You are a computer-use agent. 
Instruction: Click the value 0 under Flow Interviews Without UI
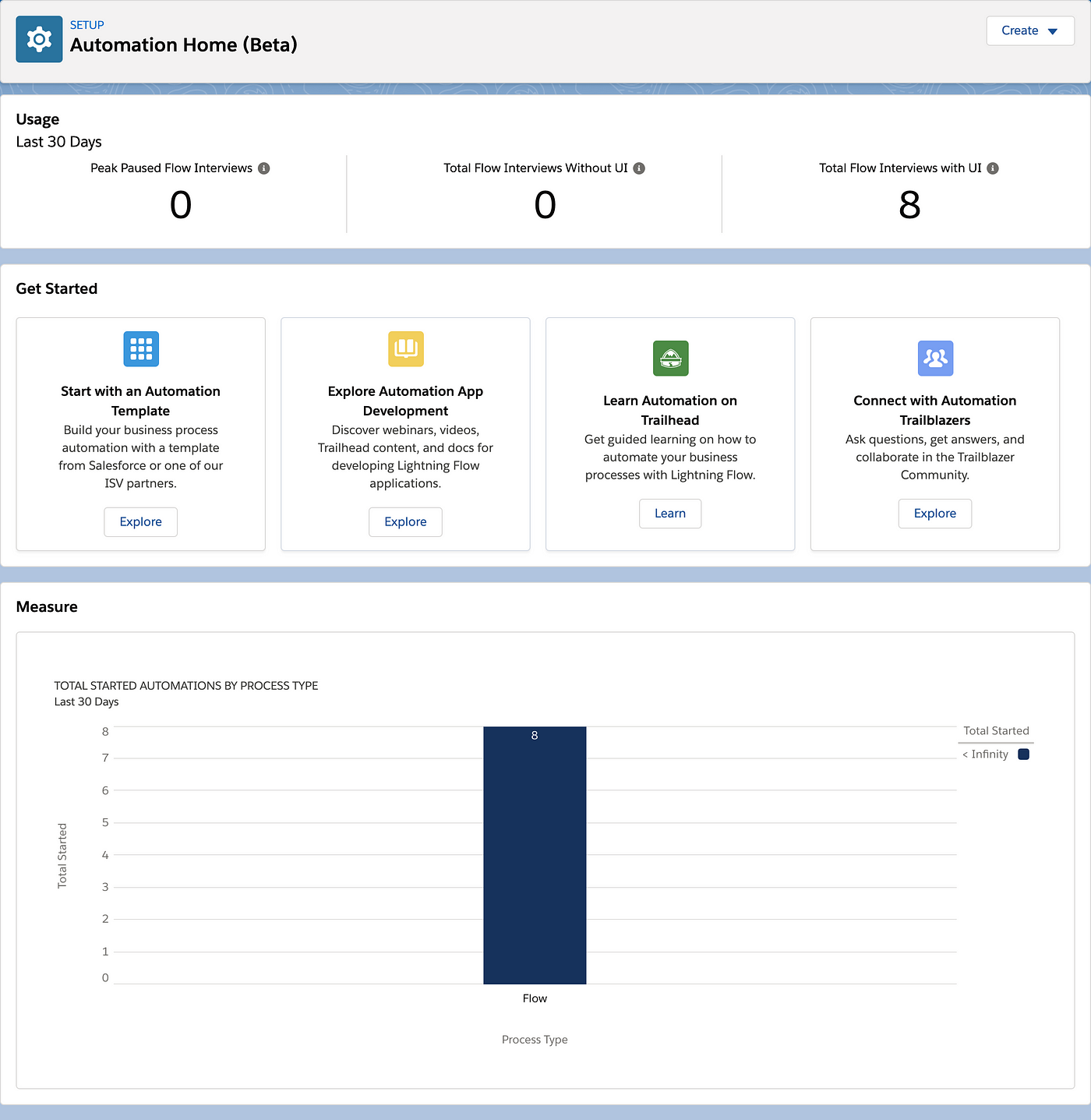(x=545, y=205)
